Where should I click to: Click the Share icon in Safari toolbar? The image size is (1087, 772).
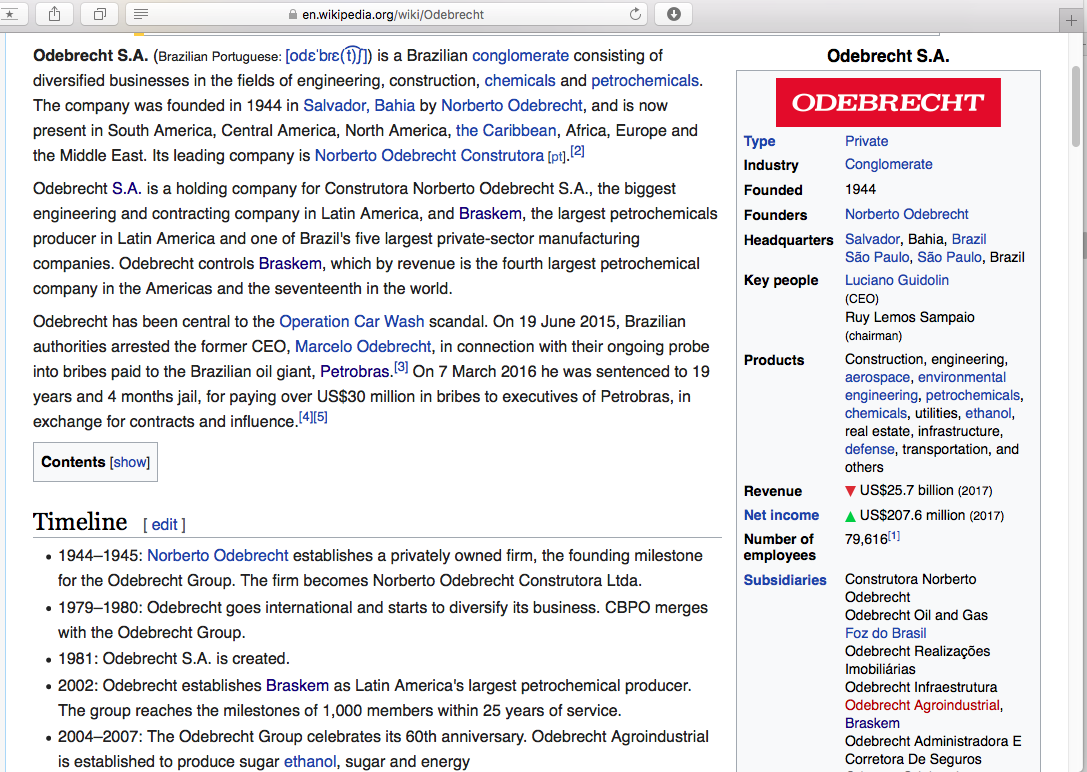53,14
